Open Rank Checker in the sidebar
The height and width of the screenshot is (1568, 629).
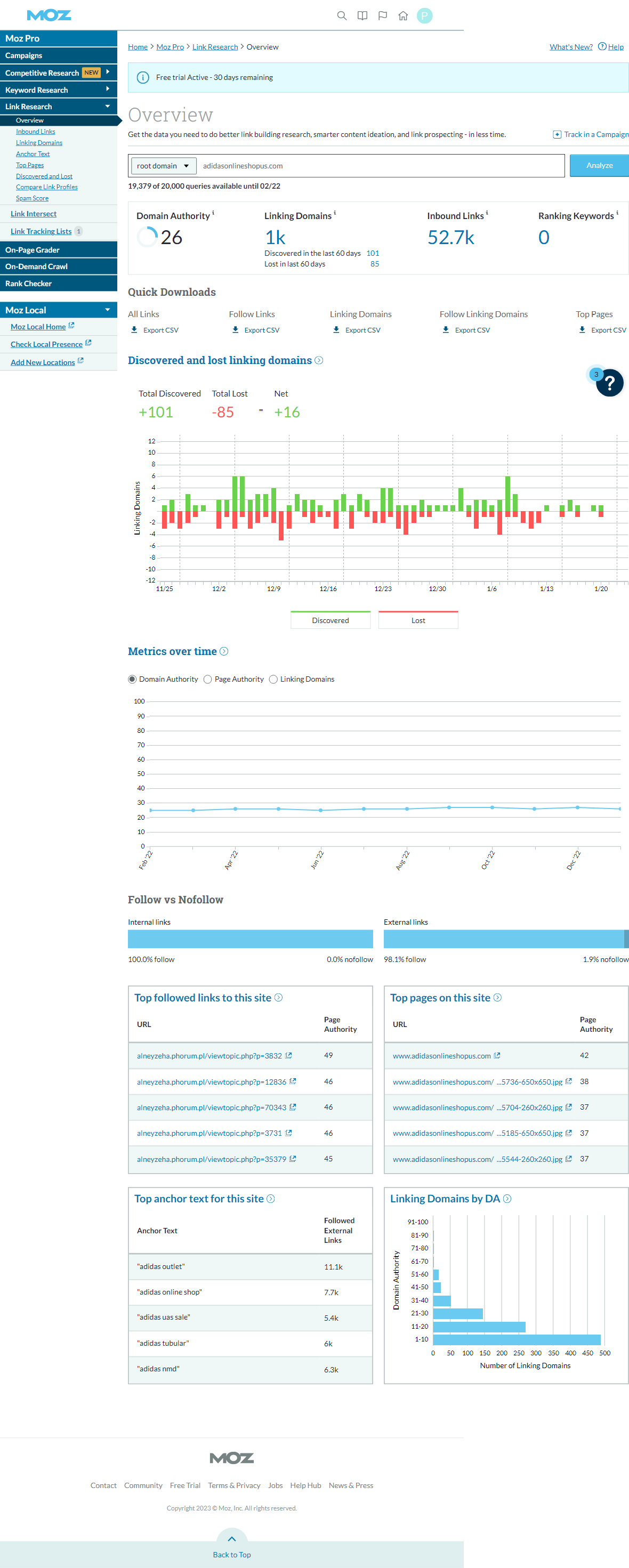click(59, 284)
